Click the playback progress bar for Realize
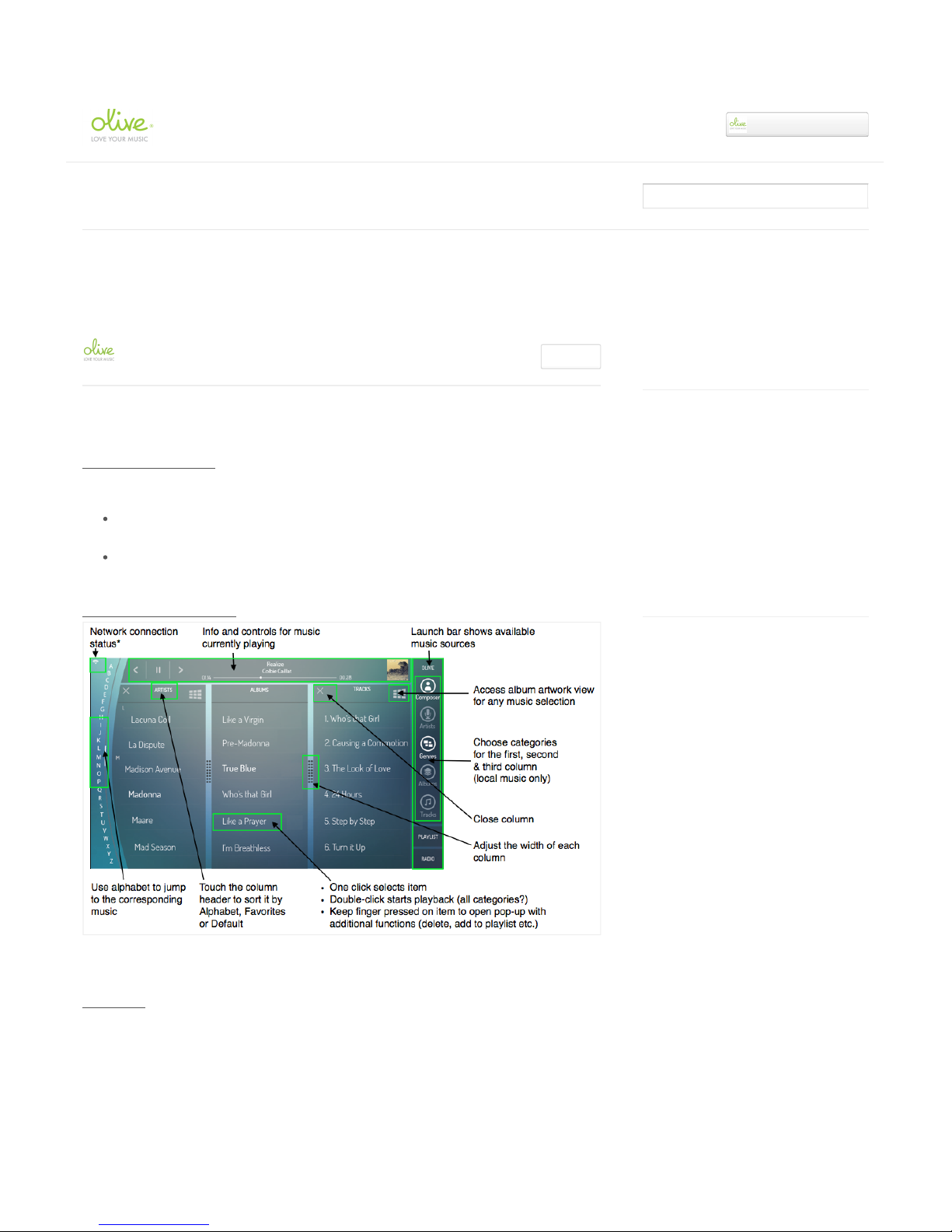Screen dimensions: 952x1232 [274, 677]
